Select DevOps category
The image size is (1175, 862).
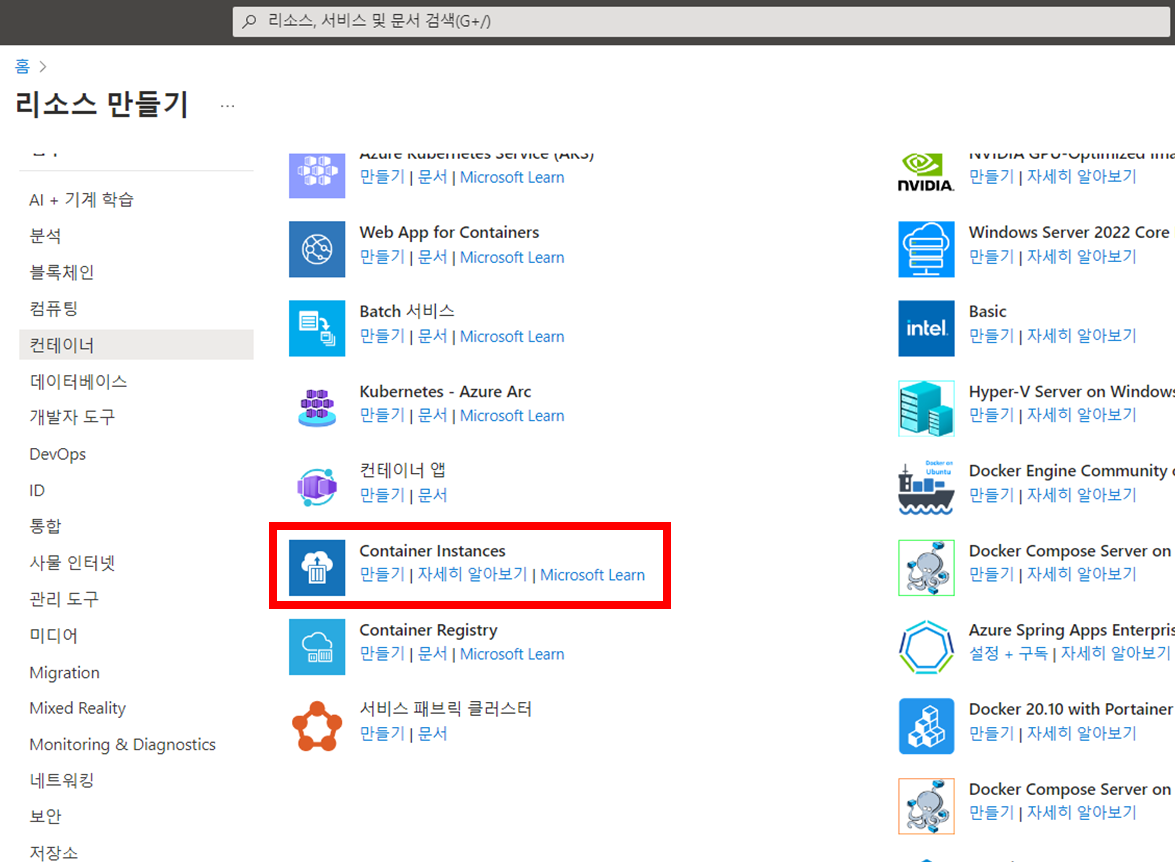click(136, 453)
